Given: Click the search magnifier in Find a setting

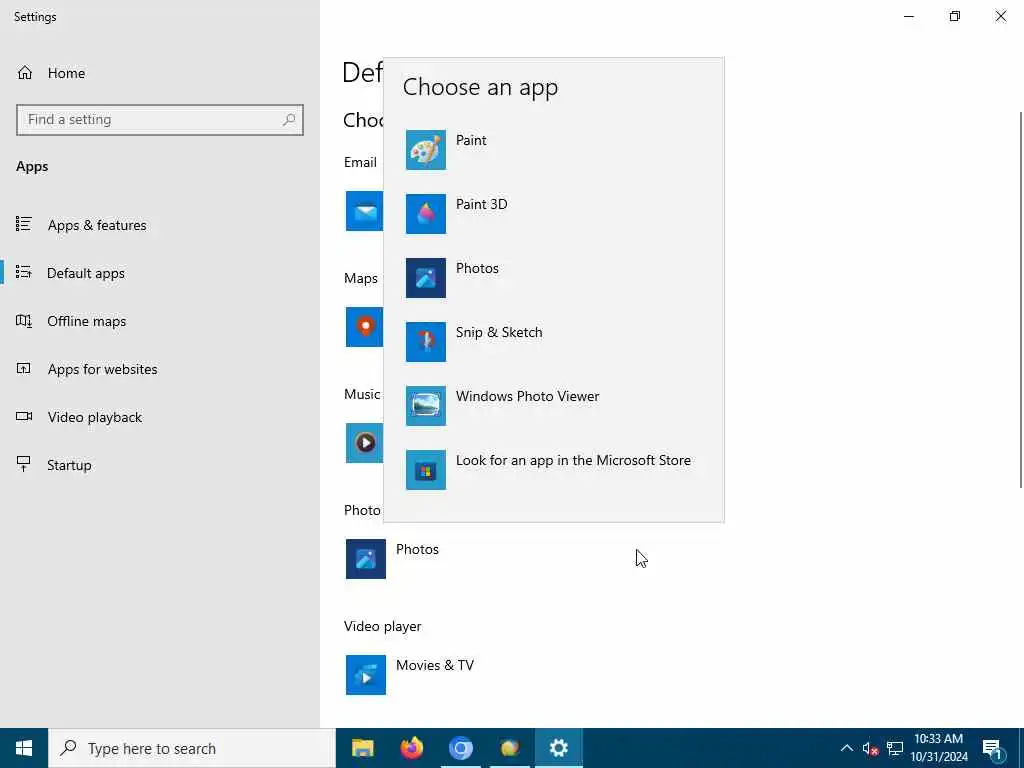Looking at the screenshot, I should pos(289,120).
